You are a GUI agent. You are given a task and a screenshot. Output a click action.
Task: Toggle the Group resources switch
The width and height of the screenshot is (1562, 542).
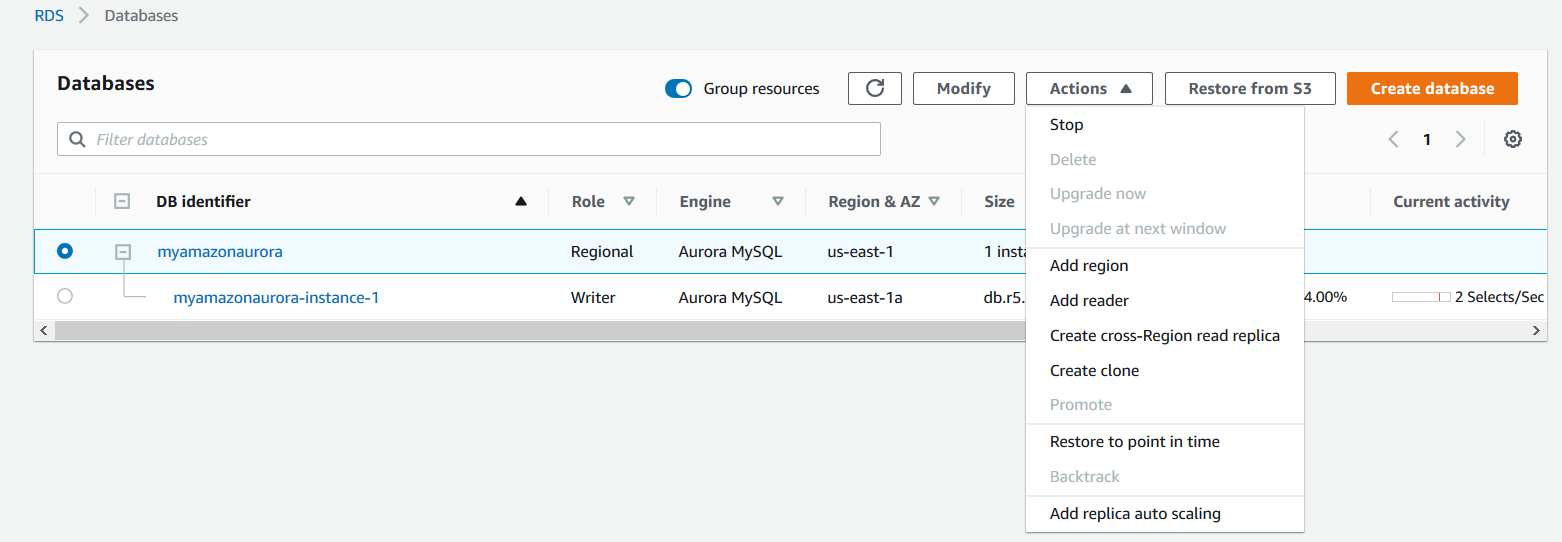click(678, 89)
